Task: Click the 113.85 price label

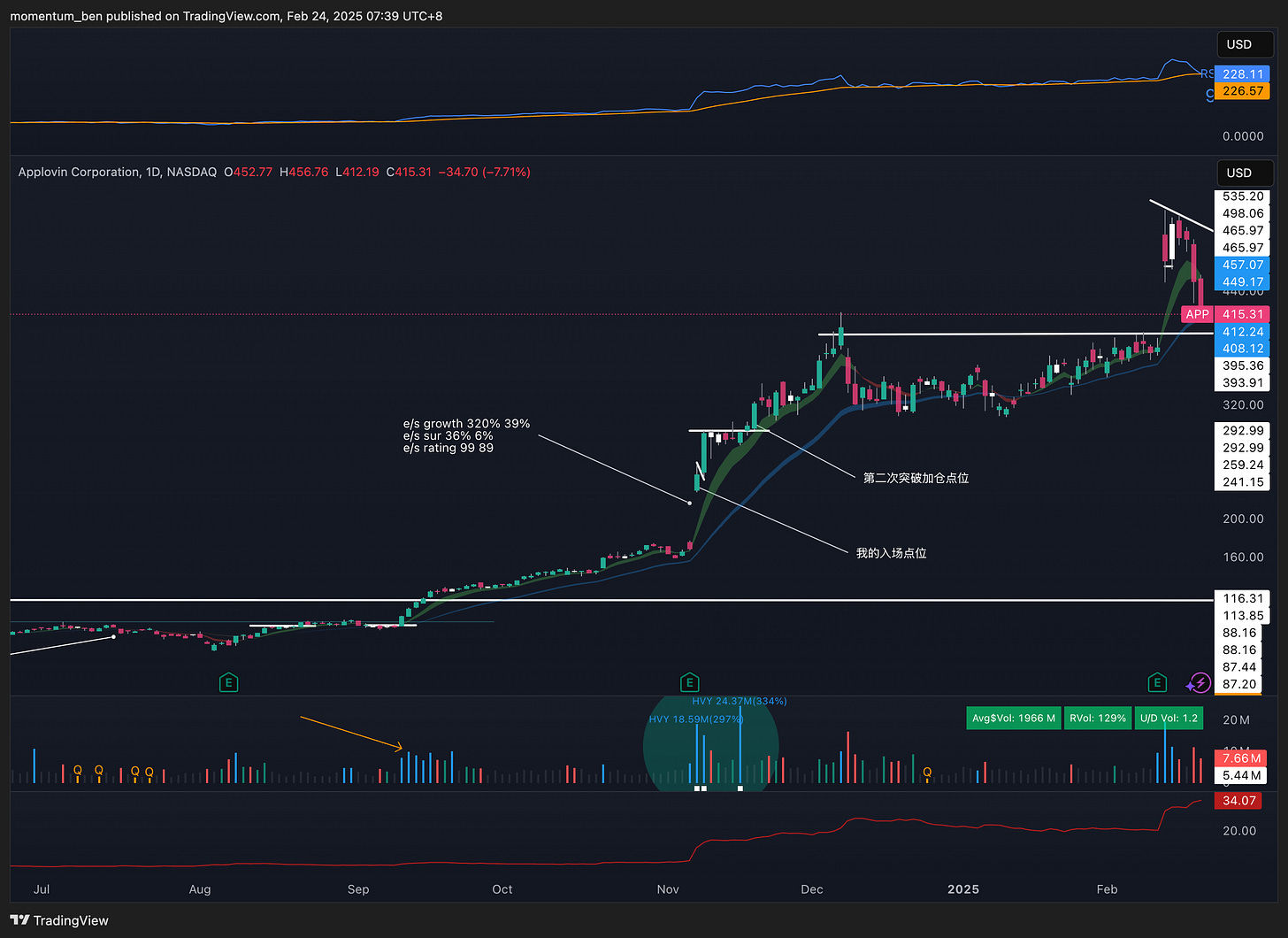Action: coord(1242,616)
